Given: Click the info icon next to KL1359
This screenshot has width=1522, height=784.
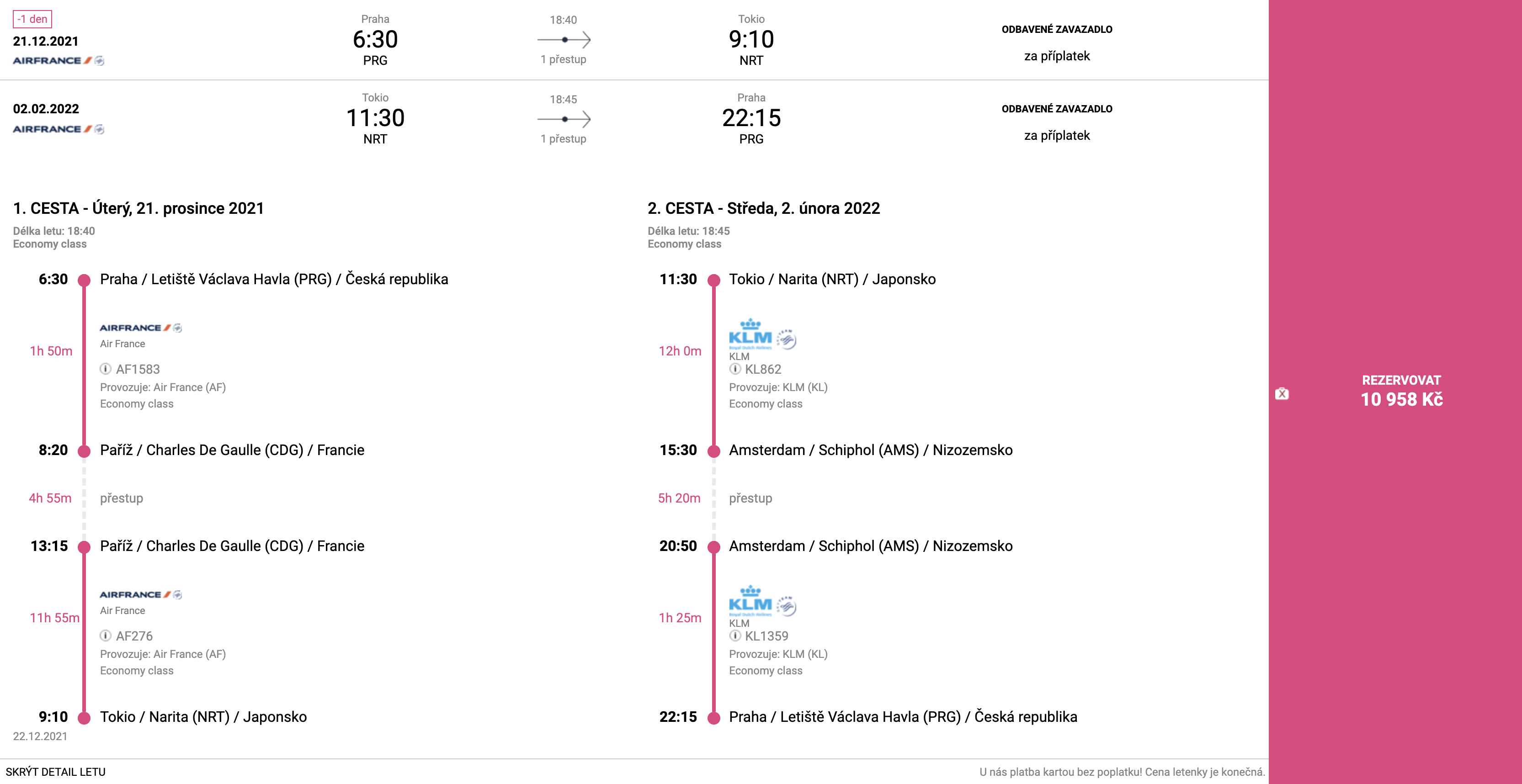Looking at the screenshot, I should 734,636.
